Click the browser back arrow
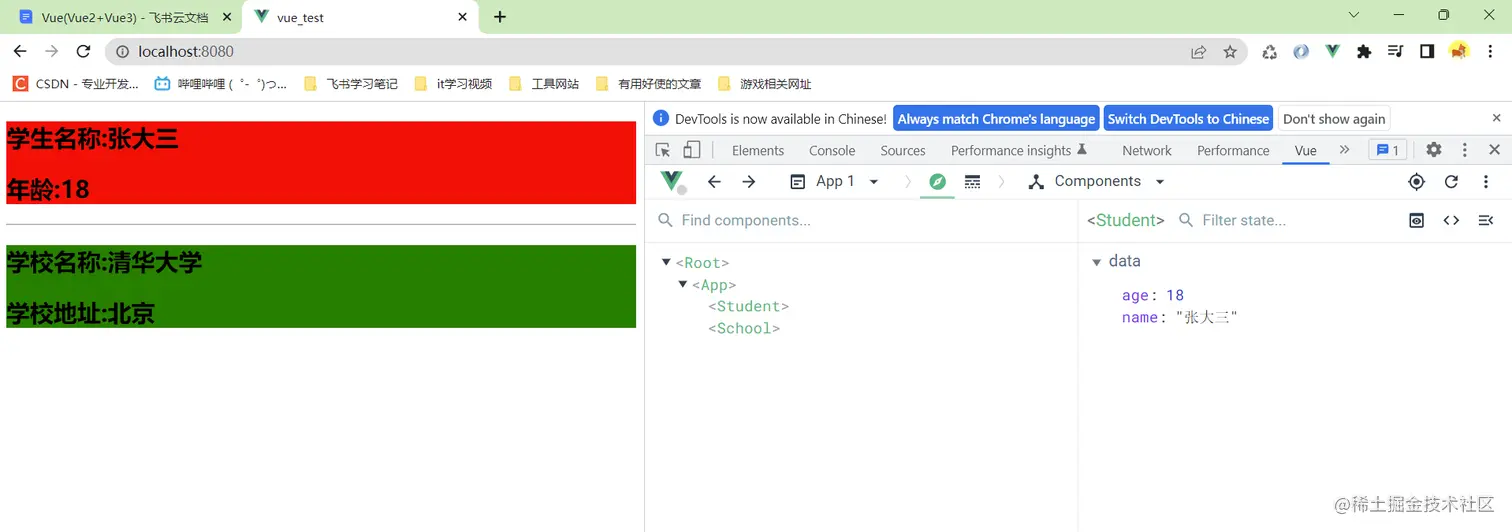1512x532 pixels. pyautogui.click(x=20, y=51)
